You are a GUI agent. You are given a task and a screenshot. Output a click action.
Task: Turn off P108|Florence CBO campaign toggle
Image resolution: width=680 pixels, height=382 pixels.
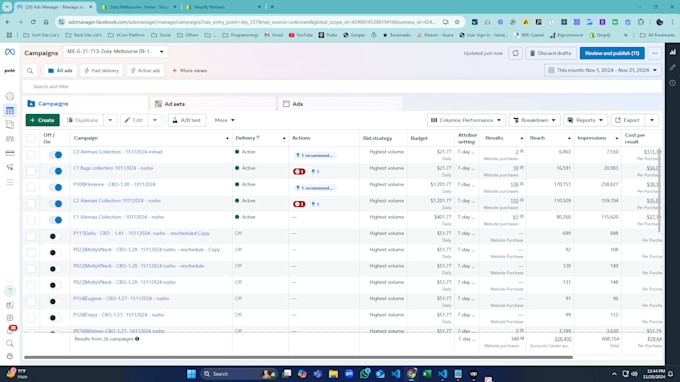[56, 187]
